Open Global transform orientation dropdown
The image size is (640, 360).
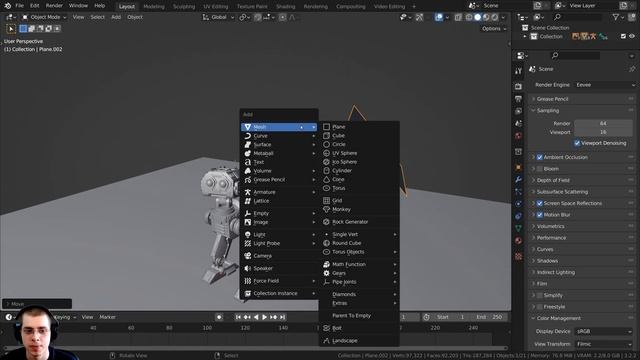tap(218, 17)
